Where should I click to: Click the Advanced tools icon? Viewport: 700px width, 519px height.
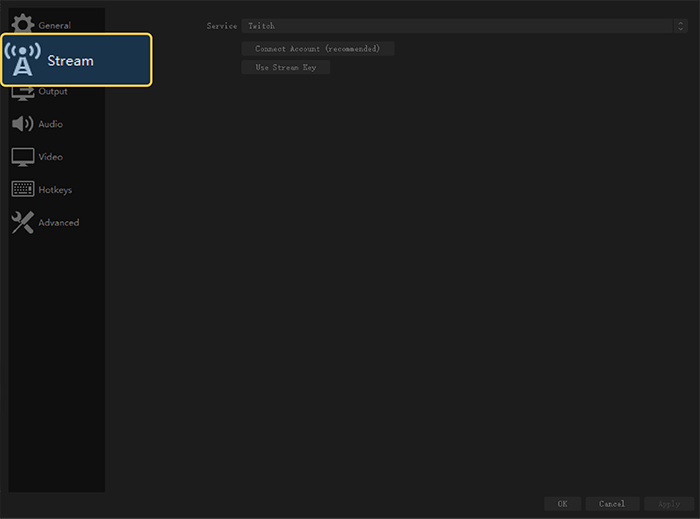click(x=22, y=223)
